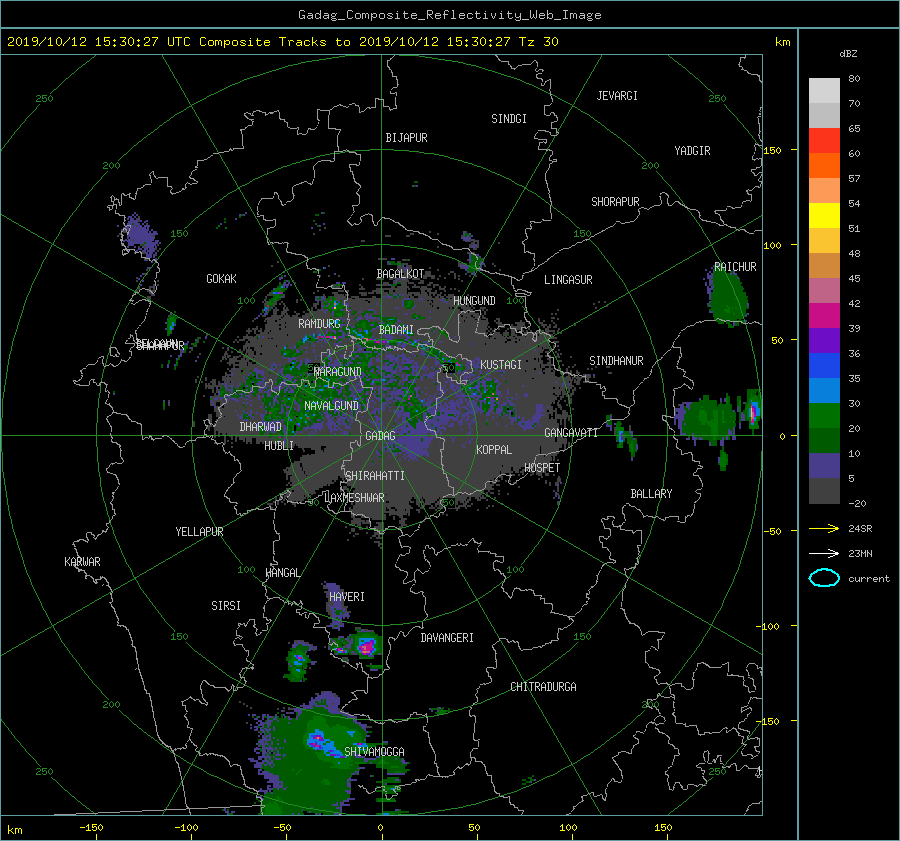Screen dimensions: 900x841
Task: Click the GOKAK city label
Action: [x=221, y=278]
